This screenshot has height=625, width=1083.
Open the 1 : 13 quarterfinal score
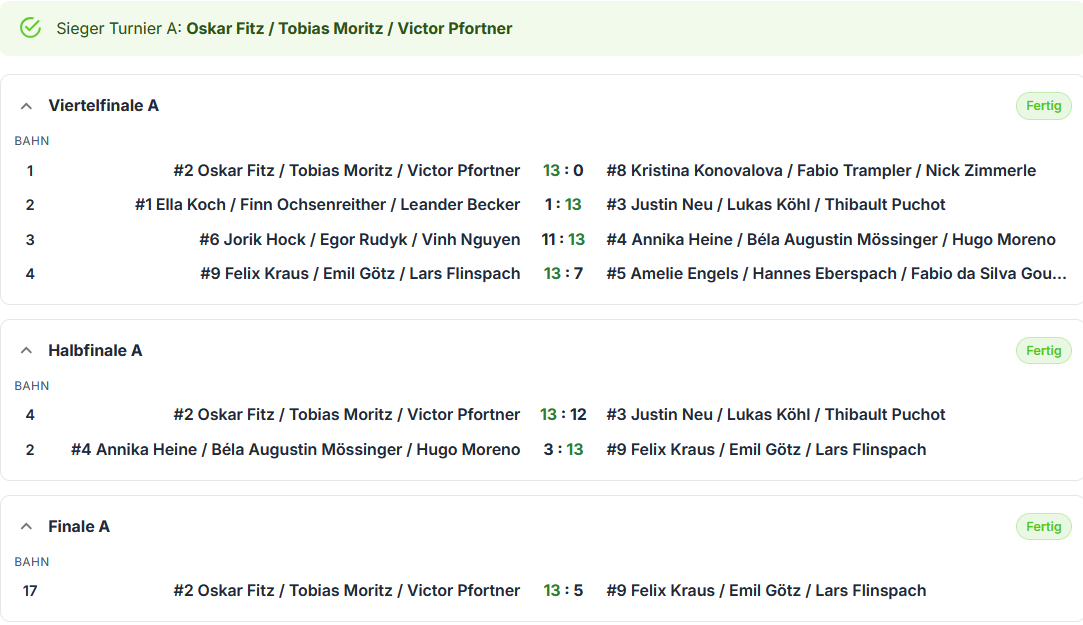coord(563,204)
